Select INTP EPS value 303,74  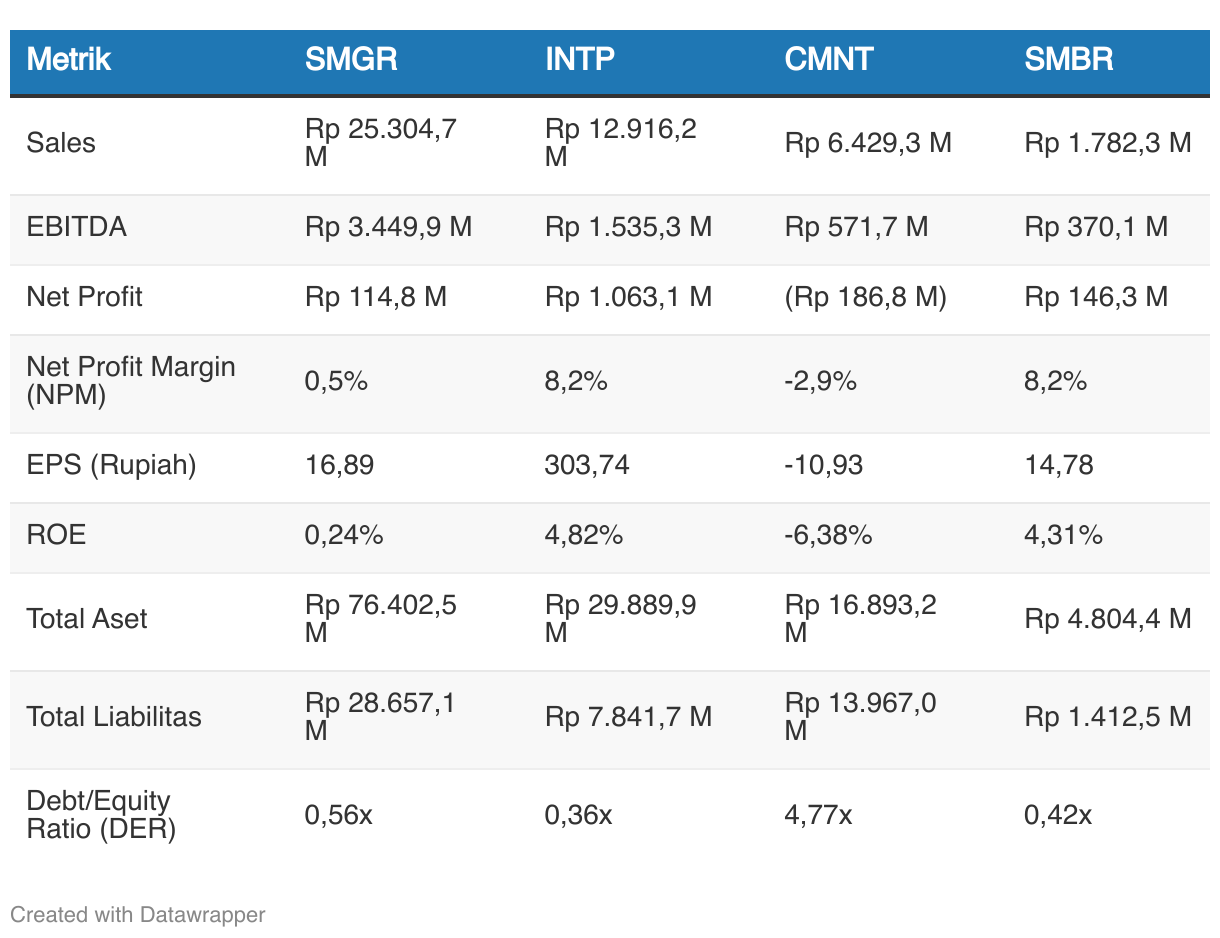coord(587,465)
